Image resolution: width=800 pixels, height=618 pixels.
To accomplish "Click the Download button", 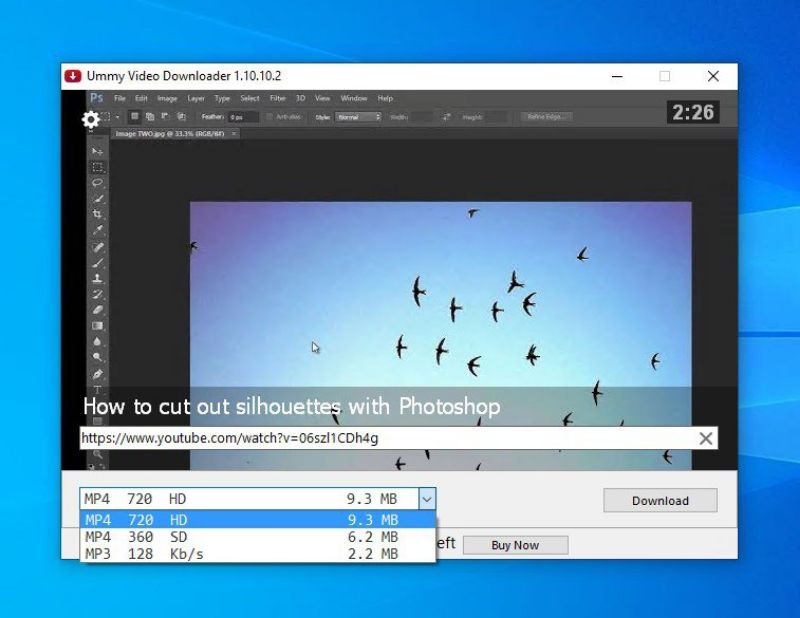I will point(660,500).
